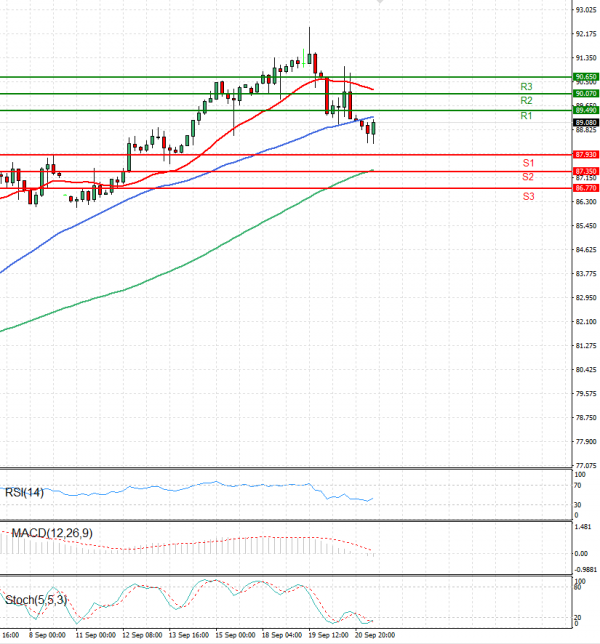Click the 1.481 MACD axis value
This screenshot has height=644, width=600.
[583, 527]
